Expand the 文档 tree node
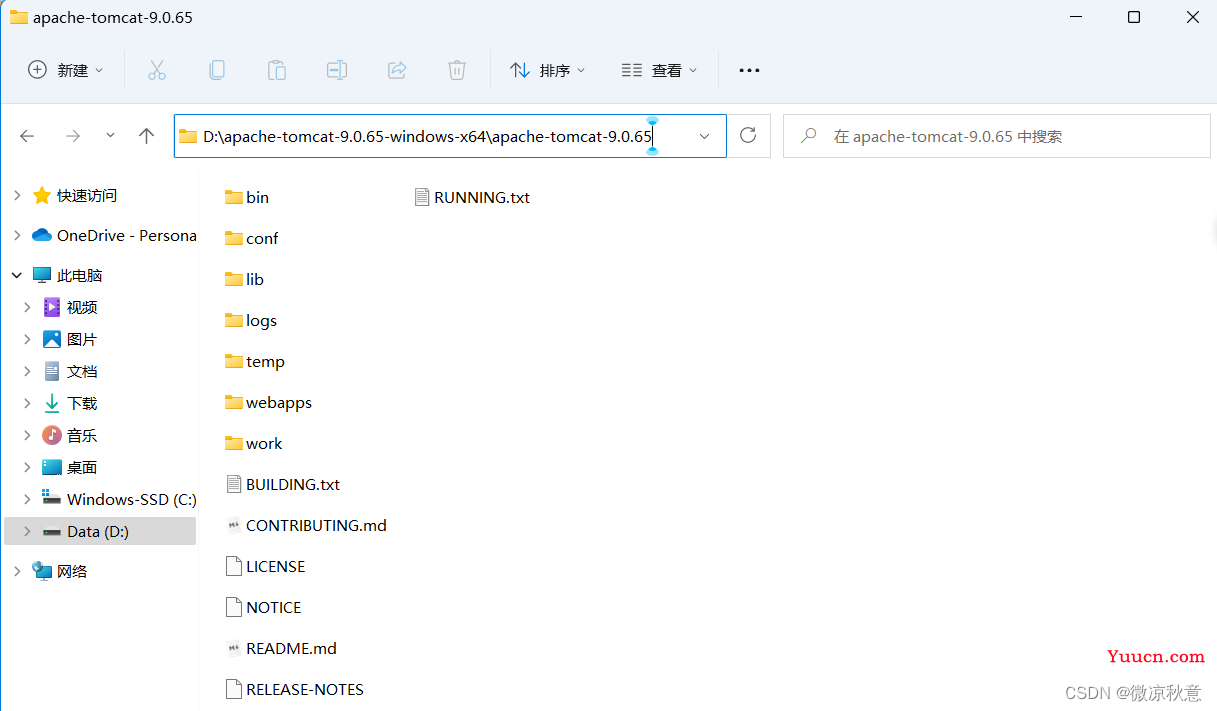This screenshot has height=711, width=1217. point(28,371)
